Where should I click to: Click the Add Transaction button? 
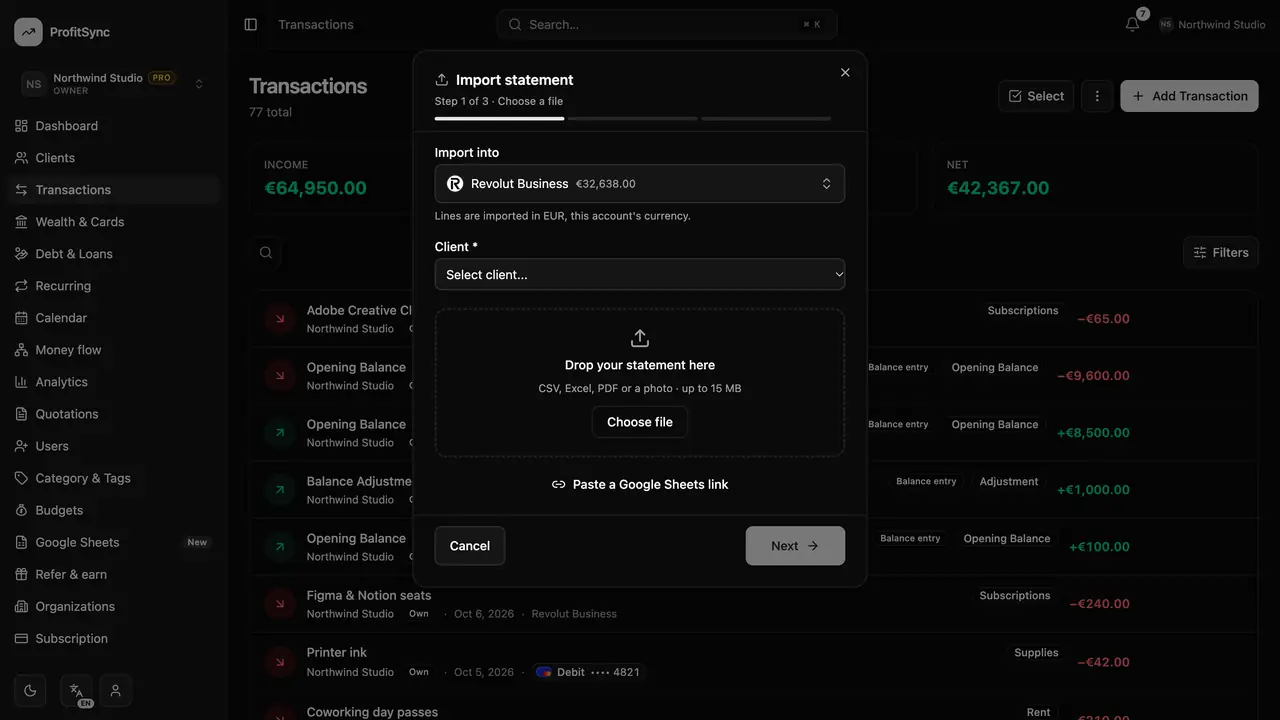point(1189,96)
